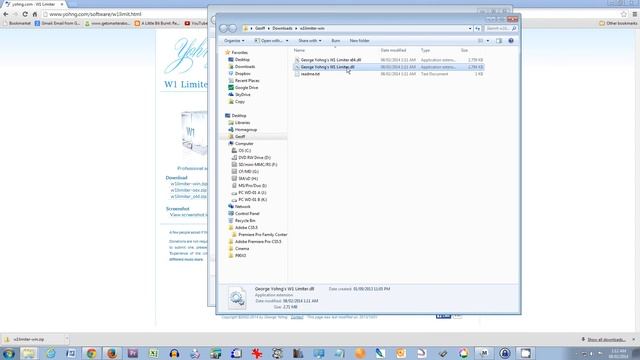Click Burn in the Explorer toolbar
Screen dimensions: 640x360
pyautogui.click(x=336, y=41)
